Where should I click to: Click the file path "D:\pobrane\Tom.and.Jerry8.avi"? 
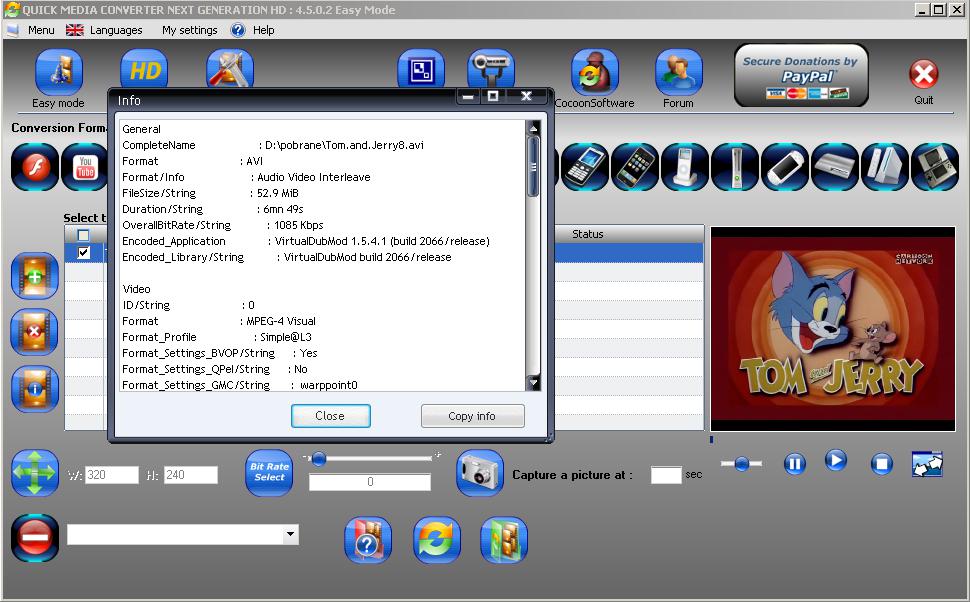[345, 145]
